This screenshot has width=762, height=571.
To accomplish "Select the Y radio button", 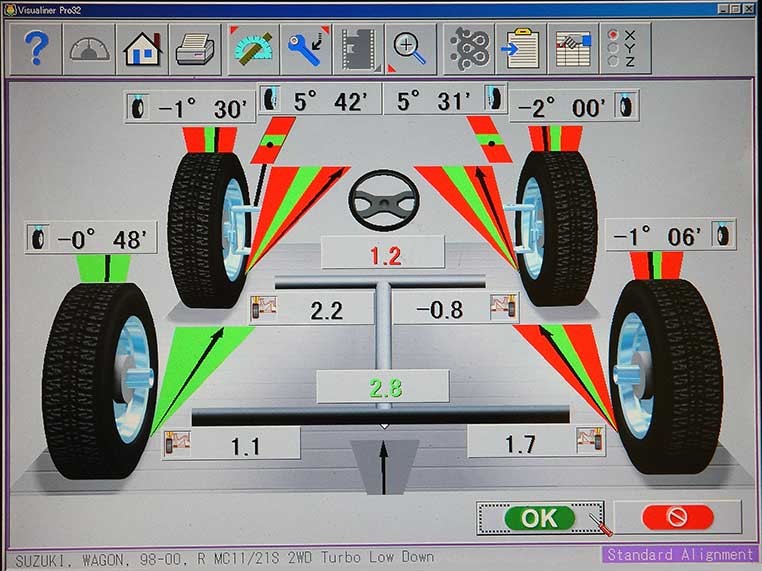I will tap(613, 47).
